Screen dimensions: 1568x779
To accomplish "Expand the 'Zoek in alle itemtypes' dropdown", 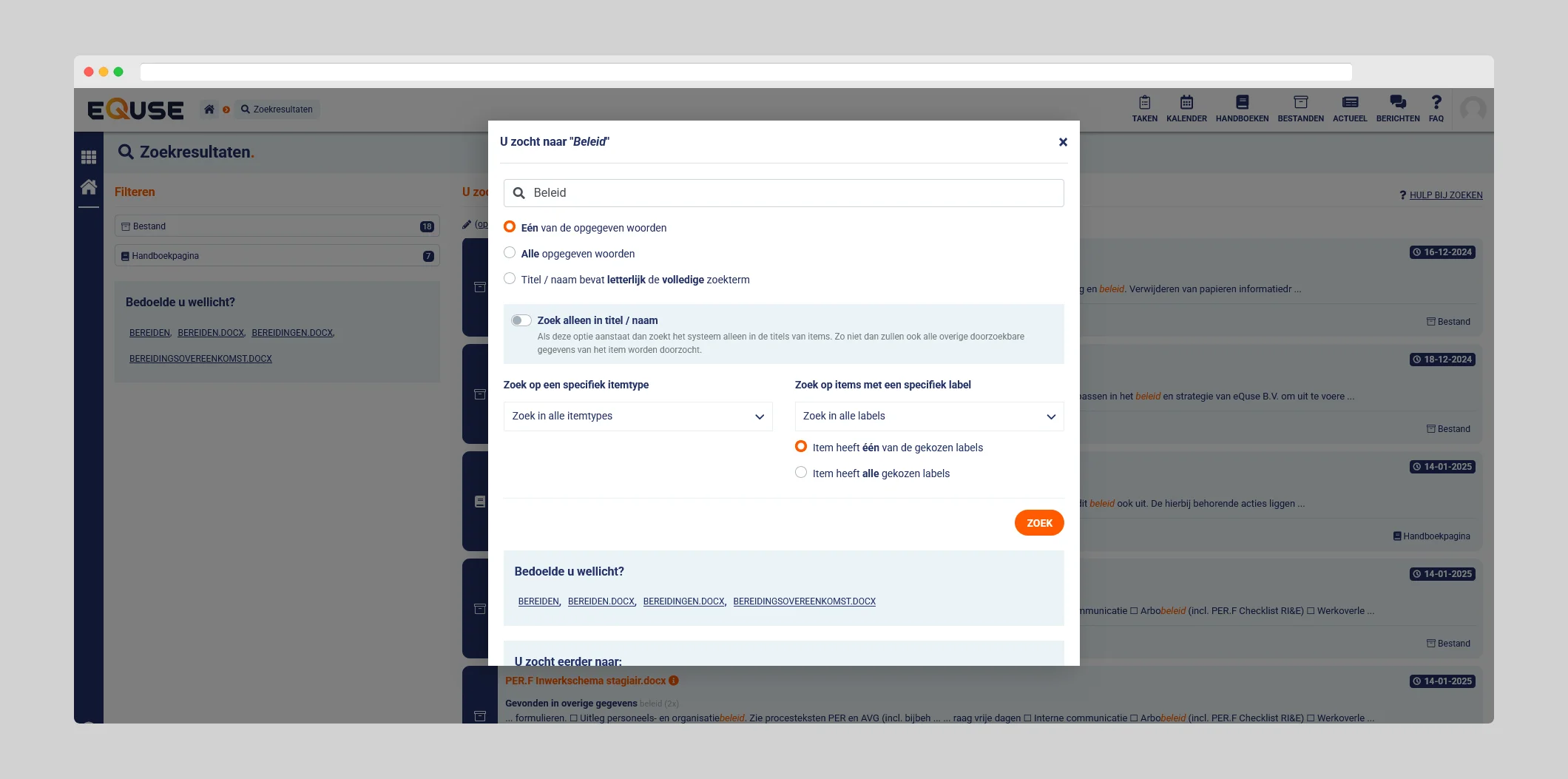I will tap(638, 417).
